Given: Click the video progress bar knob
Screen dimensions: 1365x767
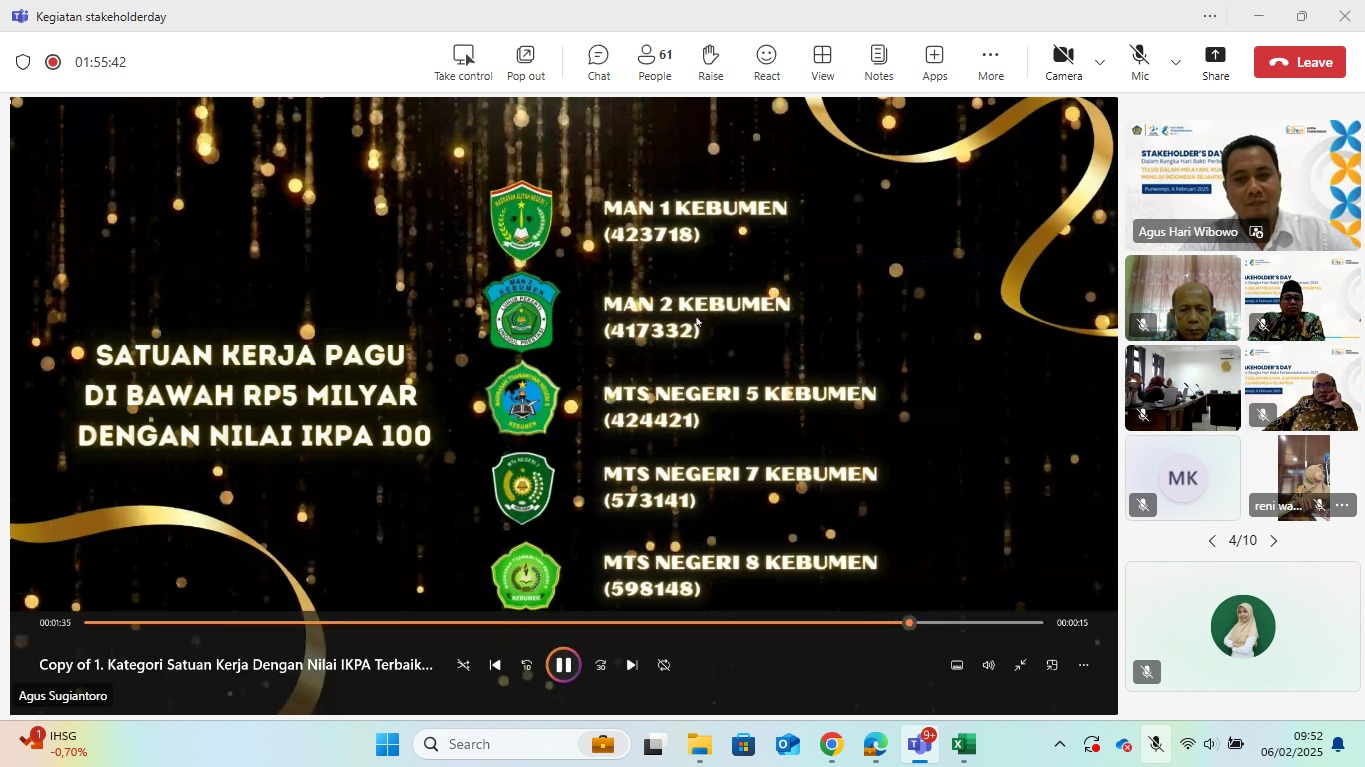Looking at the screenshot, I should (909, 623).
